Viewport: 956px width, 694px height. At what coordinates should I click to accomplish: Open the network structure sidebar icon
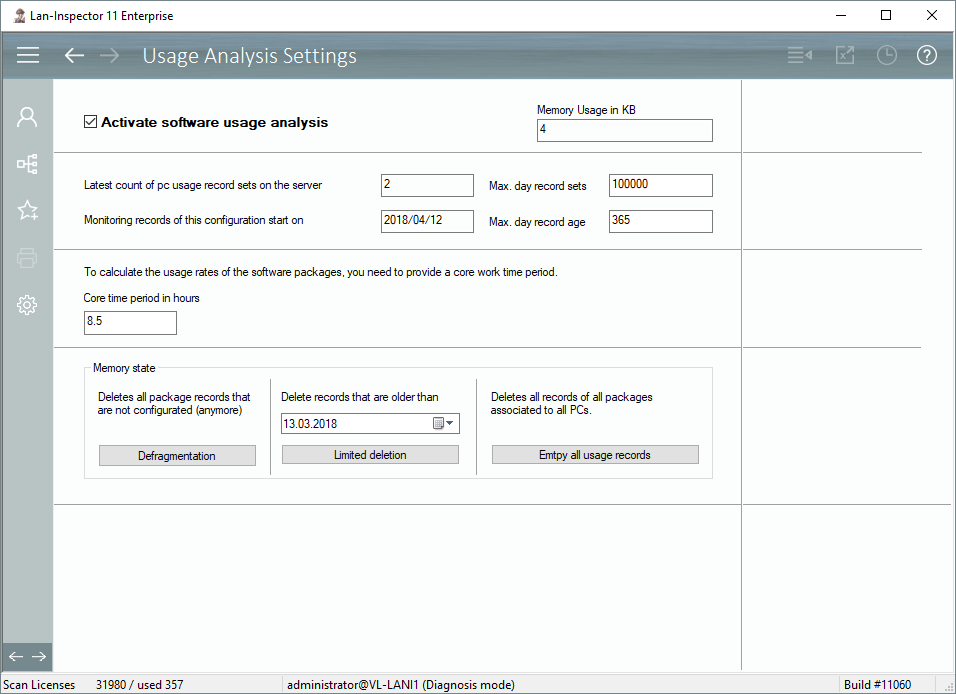[27, 164]
